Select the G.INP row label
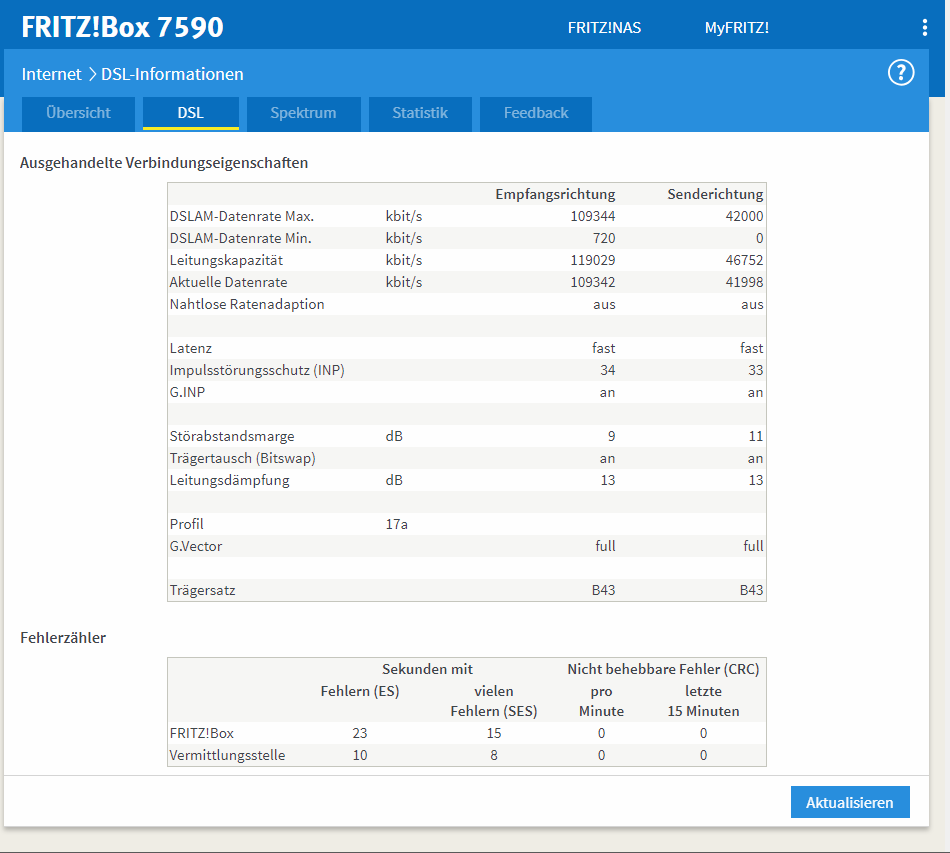 coord(187,393)
